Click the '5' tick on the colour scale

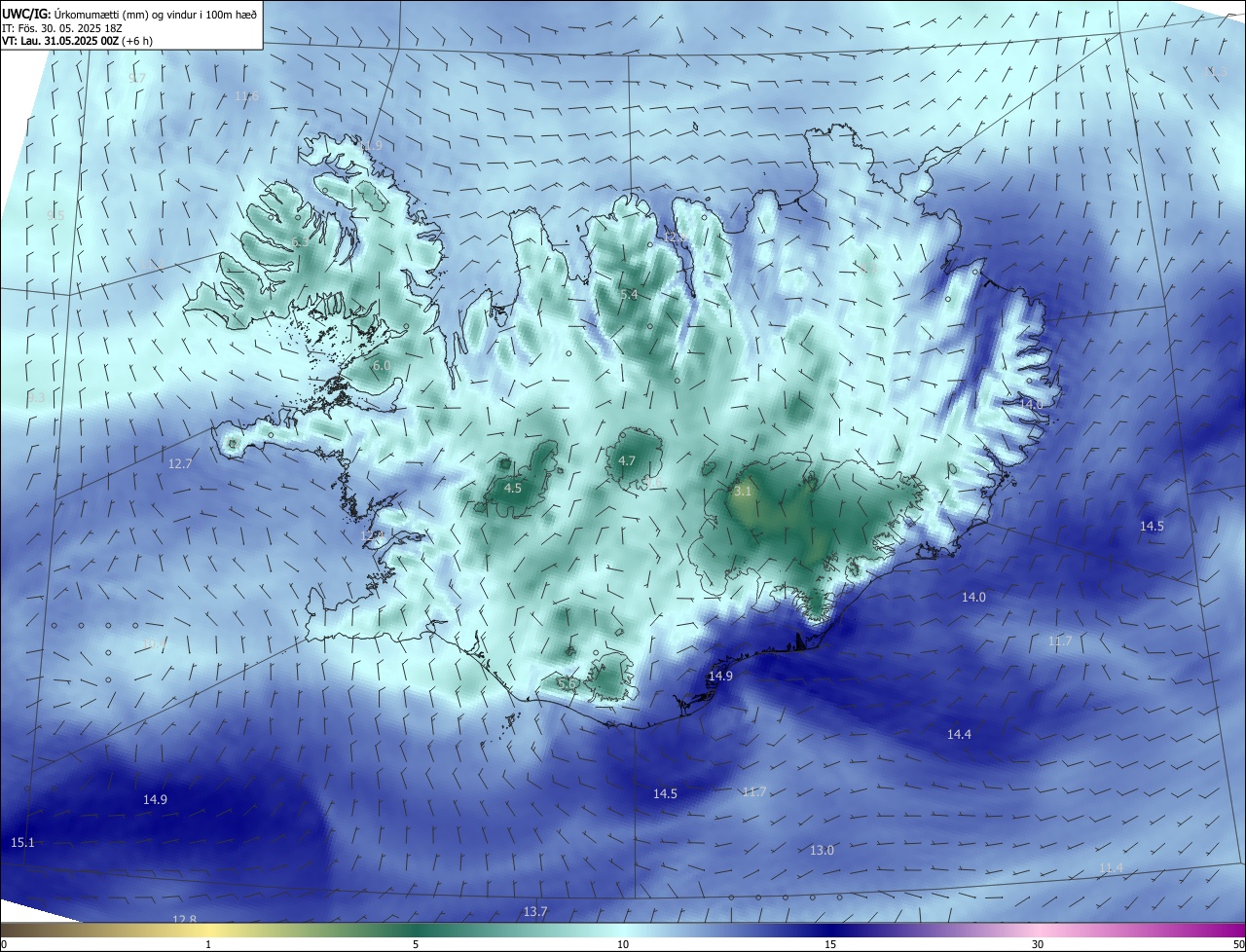point(416,944)
